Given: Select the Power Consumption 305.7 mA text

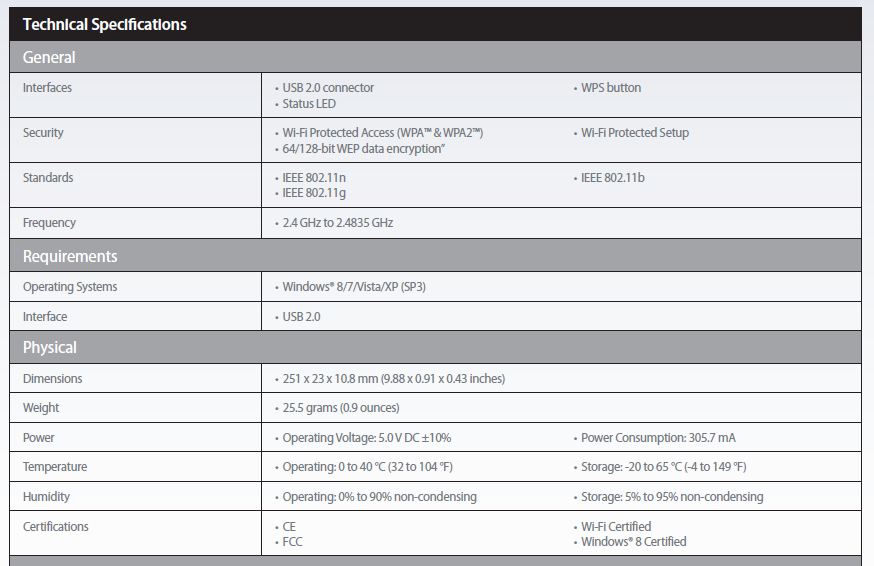Looking at the screenshot, I should 658,438.
